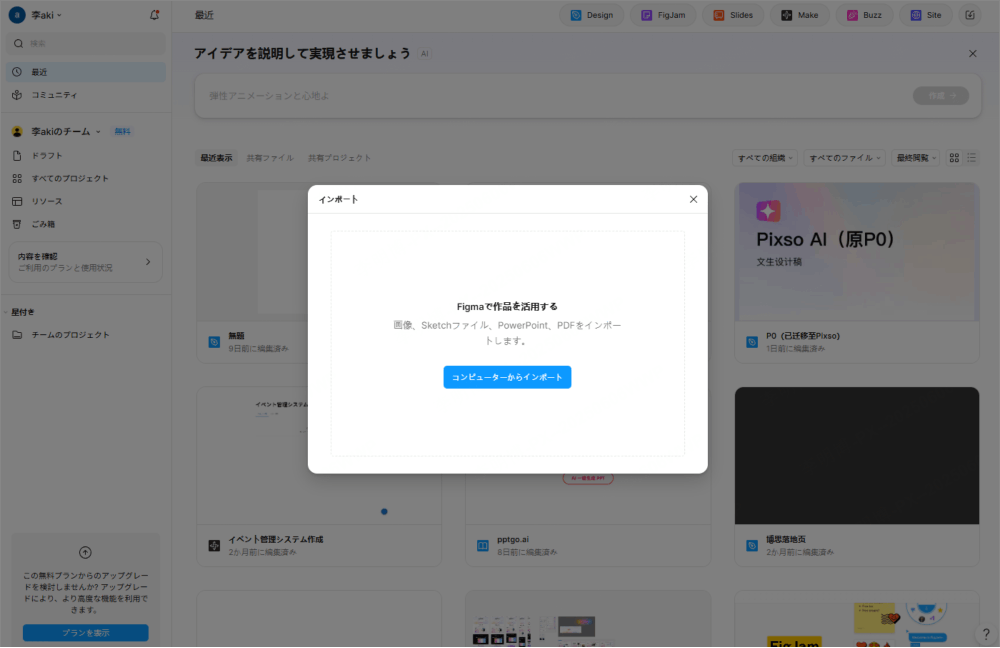
Task: Click the 最近 page title in header
Action: [204, 15]
